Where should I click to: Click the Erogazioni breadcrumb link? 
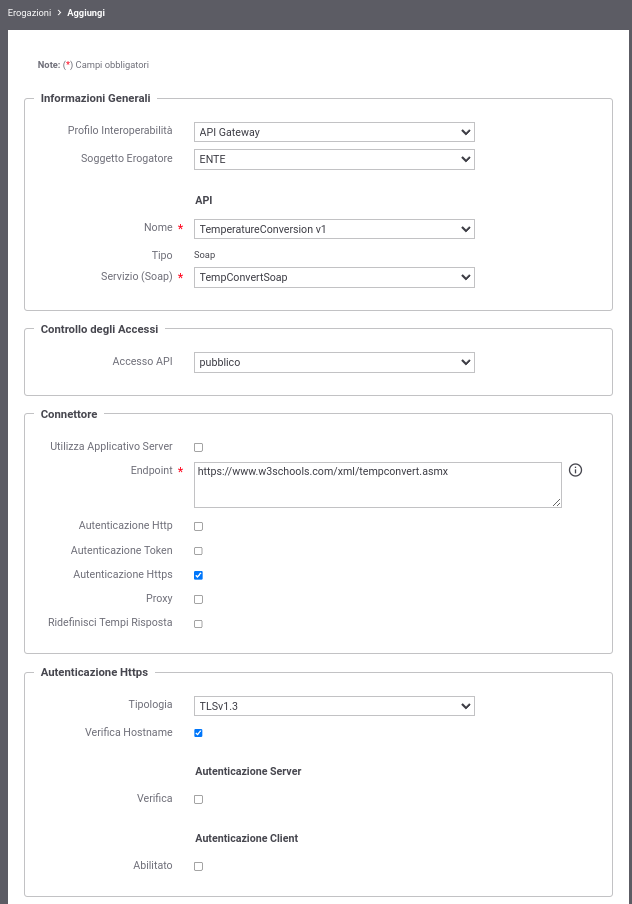29,13
